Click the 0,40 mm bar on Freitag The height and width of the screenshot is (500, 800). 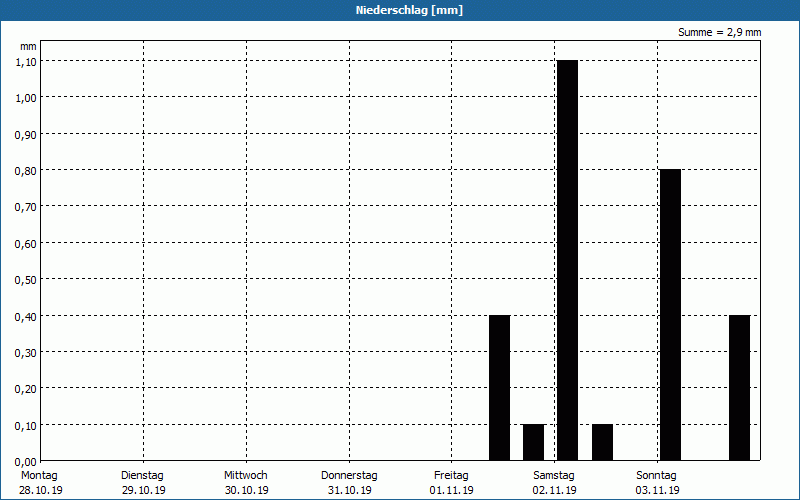(x=499, y=388)
